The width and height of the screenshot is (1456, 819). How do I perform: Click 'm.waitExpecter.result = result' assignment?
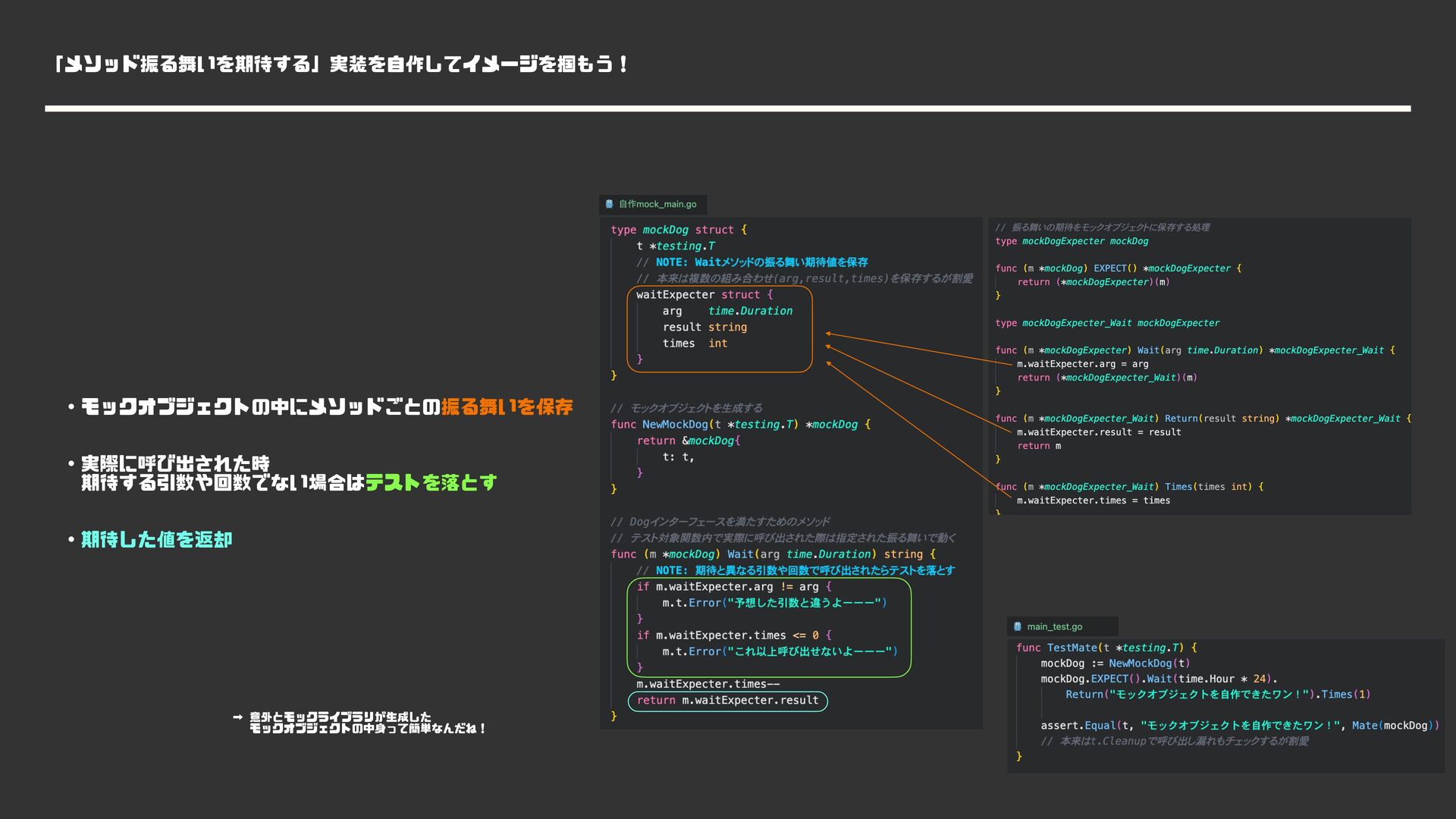point(1099,432)
